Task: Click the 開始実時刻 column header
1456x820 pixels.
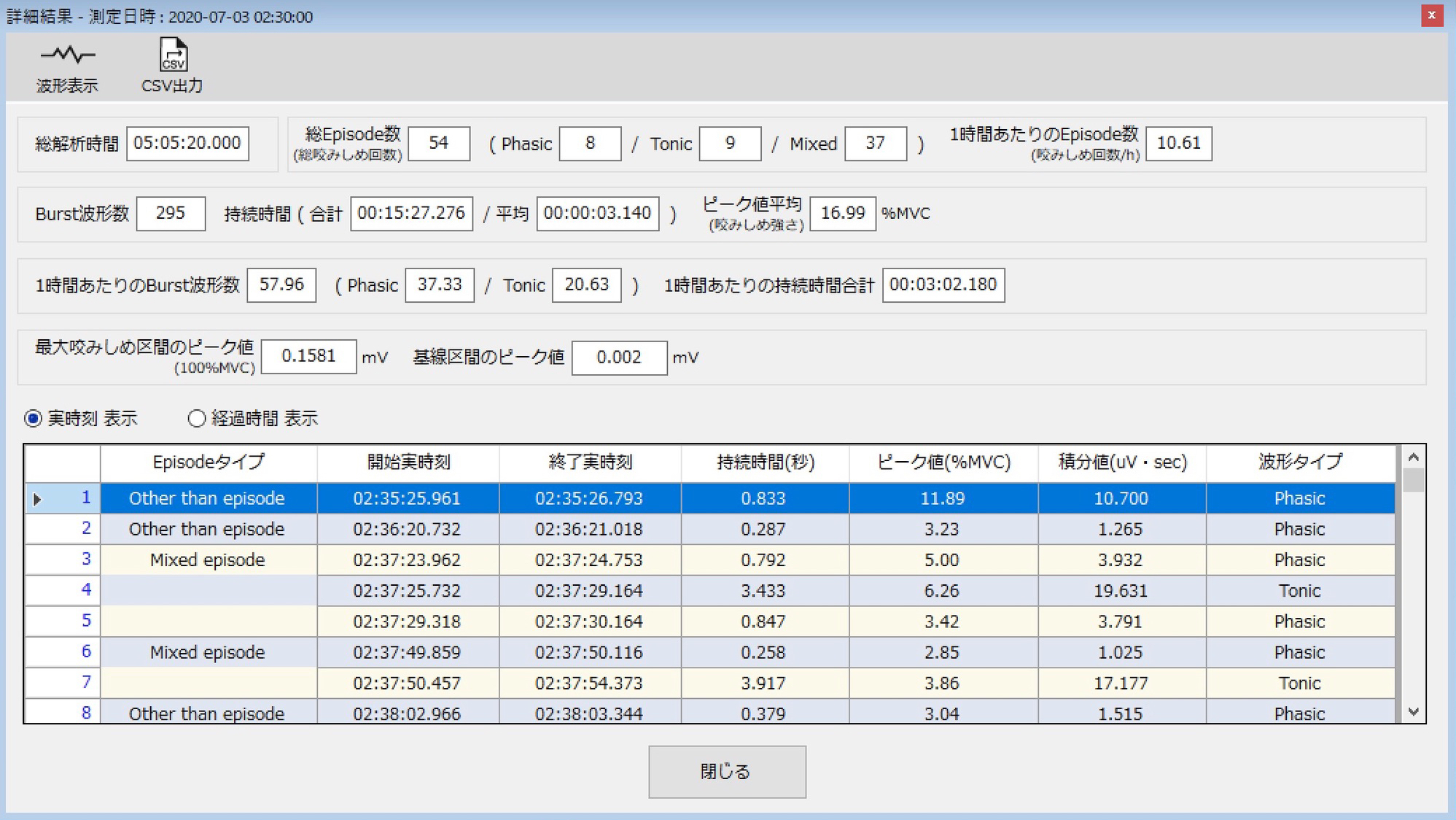Action: (x=408, y=463)
